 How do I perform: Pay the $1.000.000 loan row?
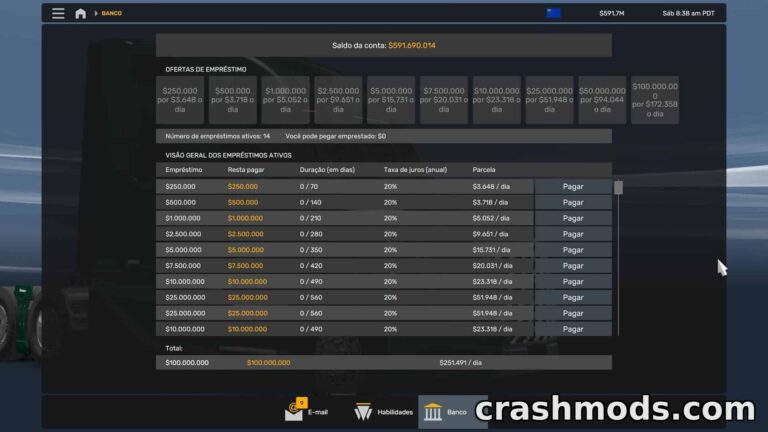coord(573,218)
